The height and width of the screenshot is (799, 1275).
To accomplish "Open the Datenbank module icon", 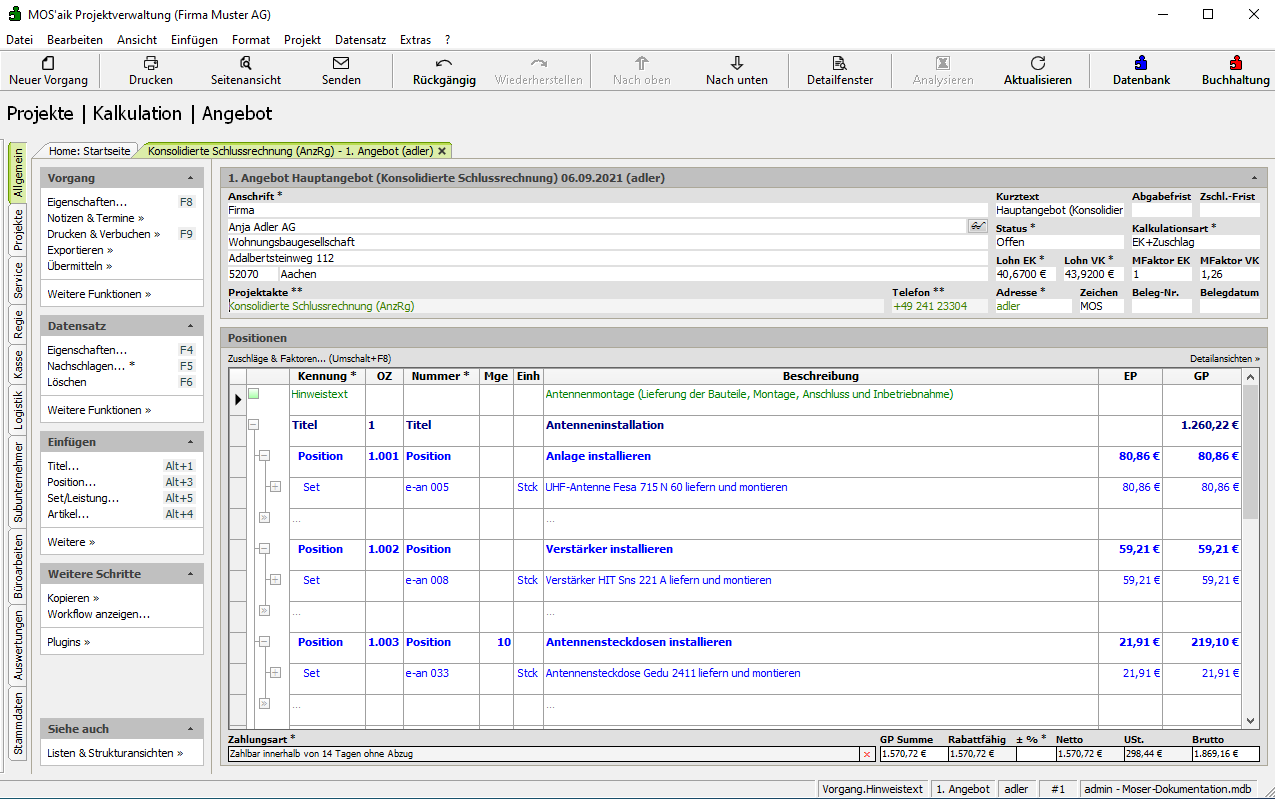I will coord(1141,63).
